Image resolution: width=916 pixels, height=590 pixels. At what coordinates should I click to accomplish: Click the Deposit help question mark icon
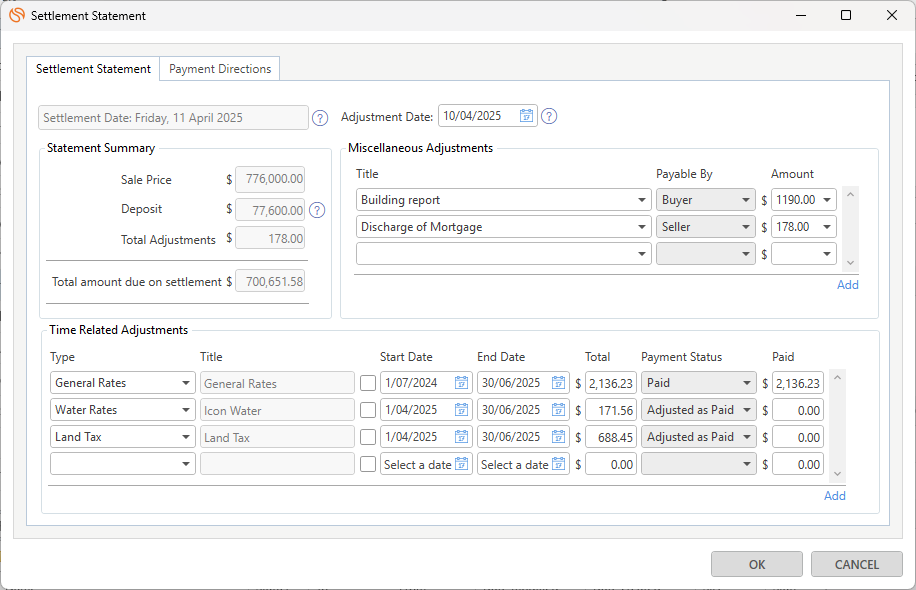click(x=317, y=210)
